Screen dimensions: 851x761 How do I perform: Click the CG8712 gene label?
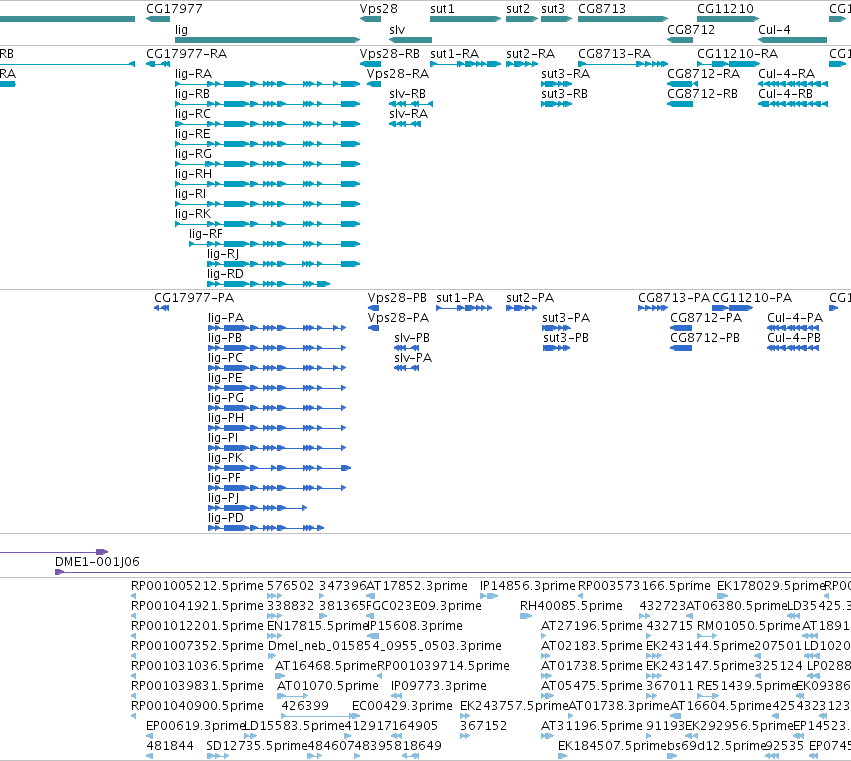coord(691,29)
